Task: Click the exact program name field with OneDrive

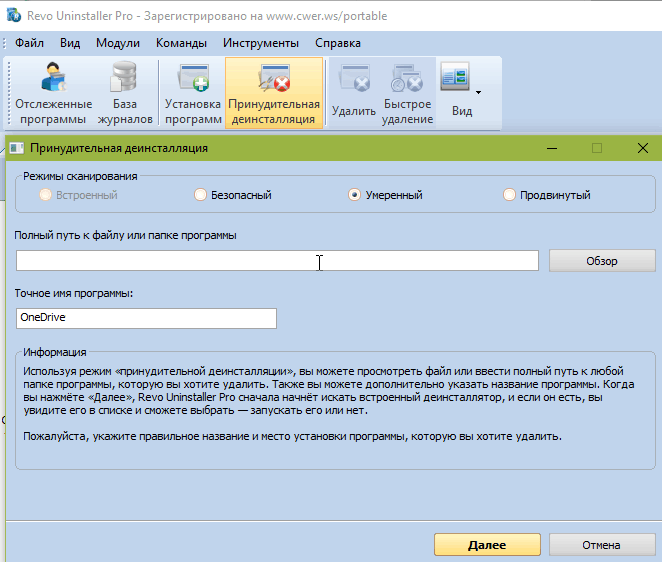Action: [146, 318]
